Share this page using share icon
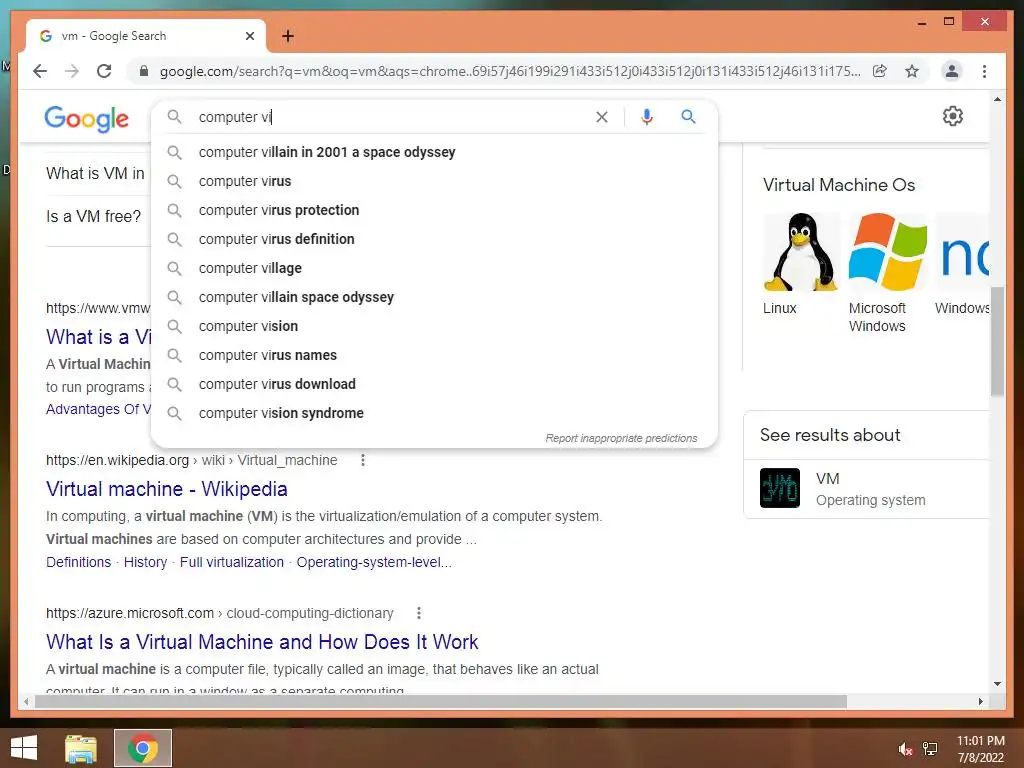 point(880,71)
